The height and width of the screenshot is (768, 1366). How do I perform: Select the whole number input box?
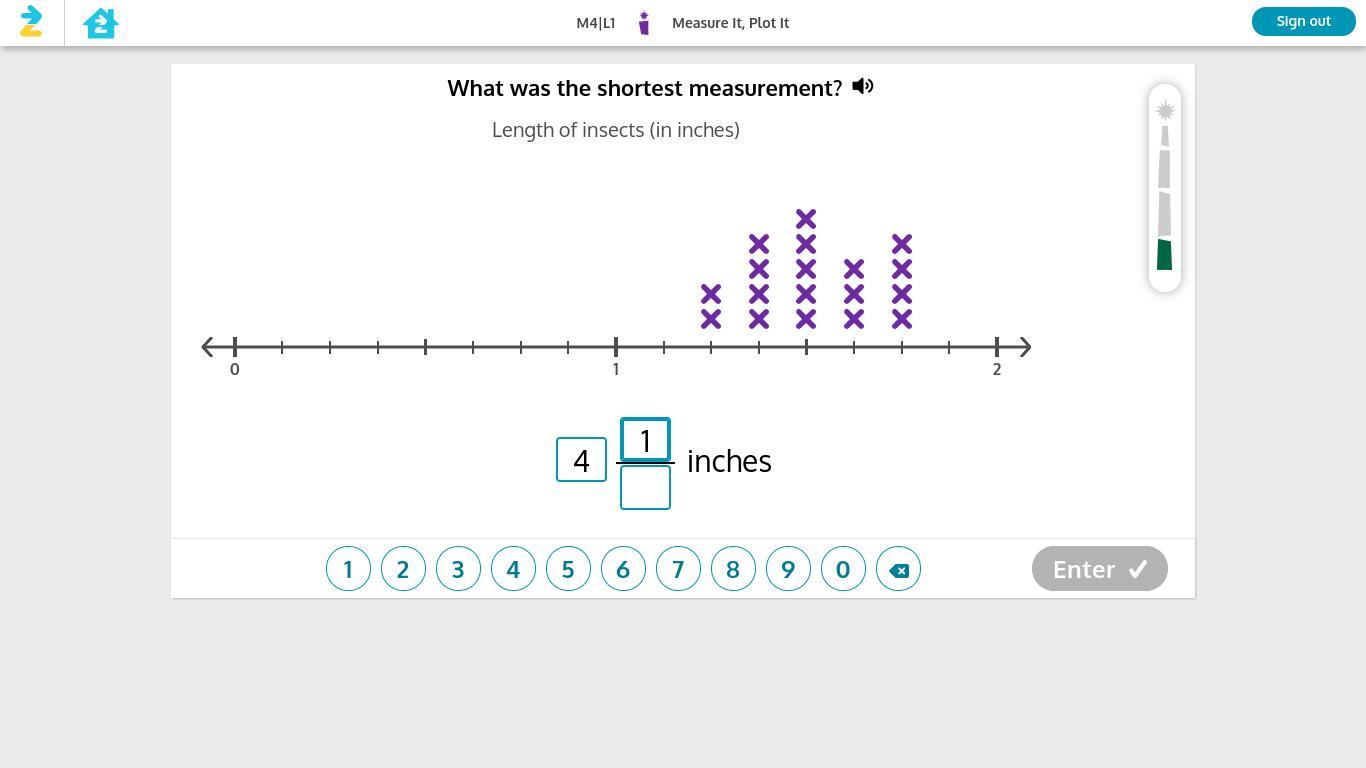coord(581,460)
